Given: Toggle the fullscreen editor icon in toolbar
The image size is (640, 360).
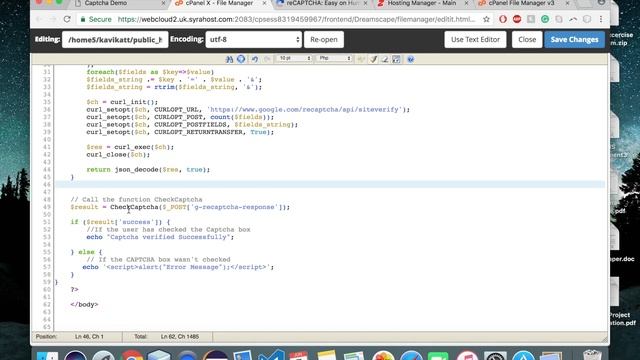Looking at the screenshot, I should [x=396, y=59].
